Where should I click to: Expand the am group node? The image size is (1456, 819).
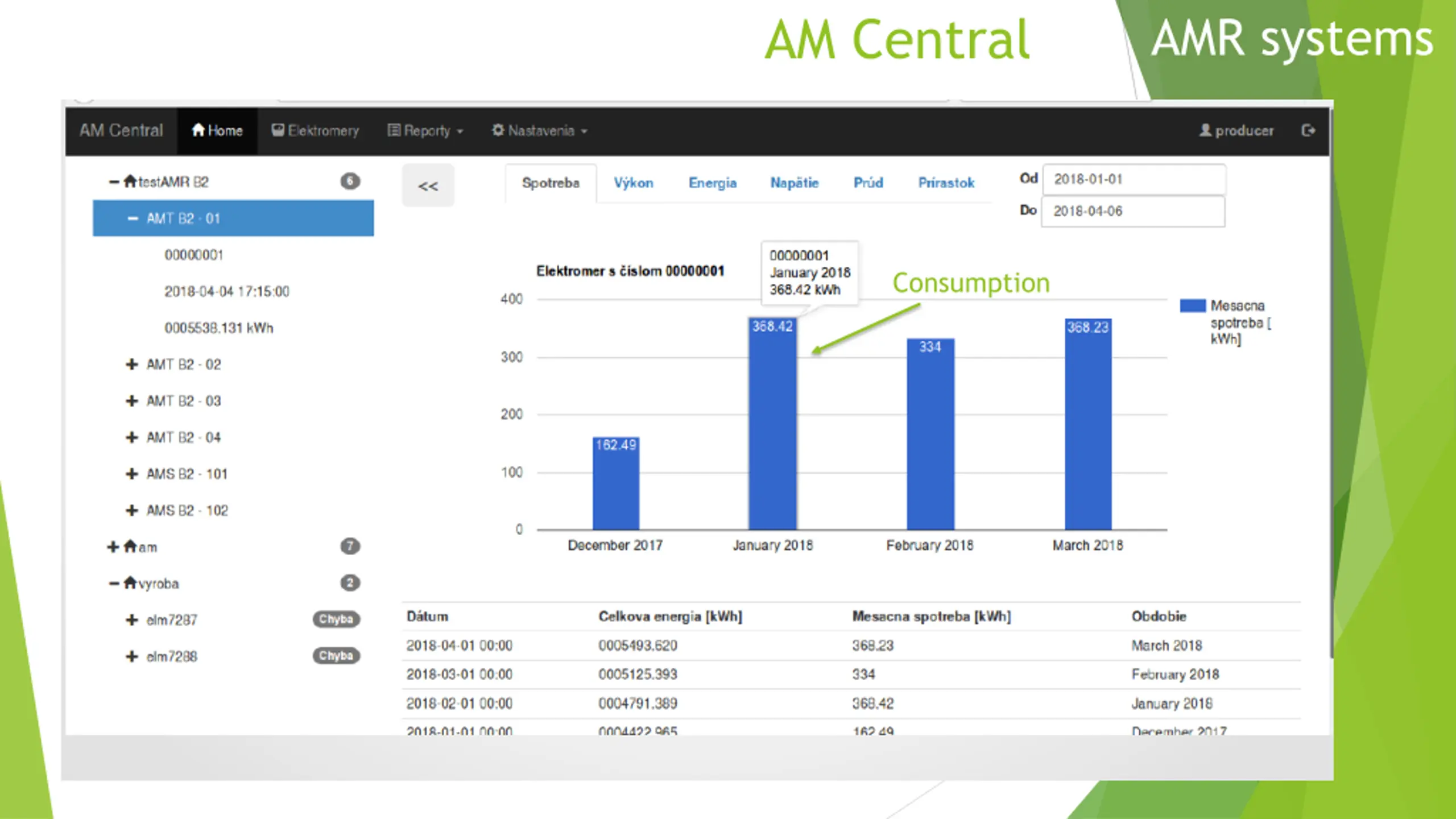113,547
